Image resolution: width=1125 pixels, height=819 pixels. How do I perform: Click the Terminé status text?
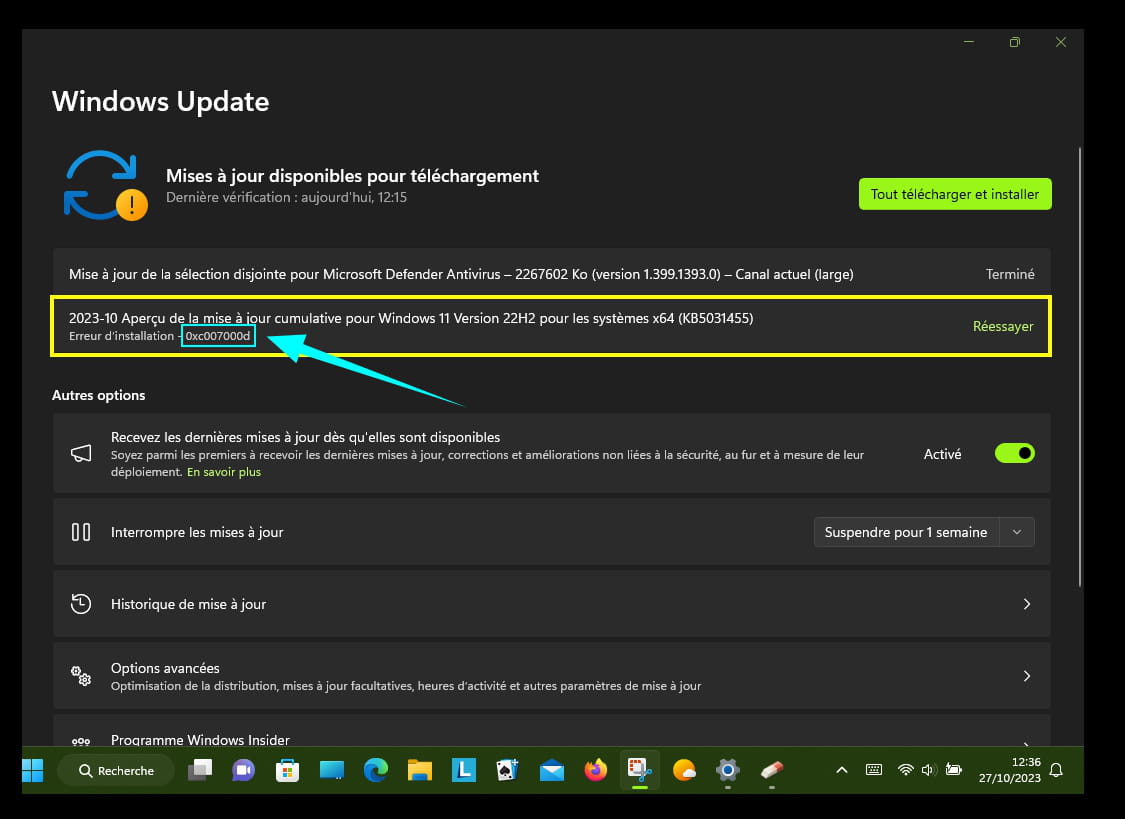click(x=1010, y=274)
